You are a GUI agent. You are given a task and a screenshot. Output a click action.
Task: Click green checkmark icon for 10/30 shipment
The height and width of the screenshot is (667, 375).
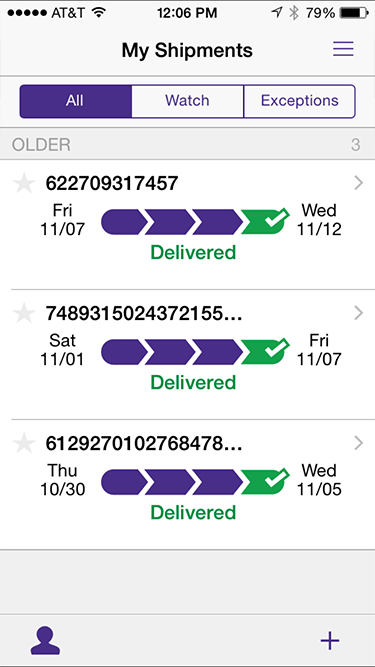click(265, 482)
